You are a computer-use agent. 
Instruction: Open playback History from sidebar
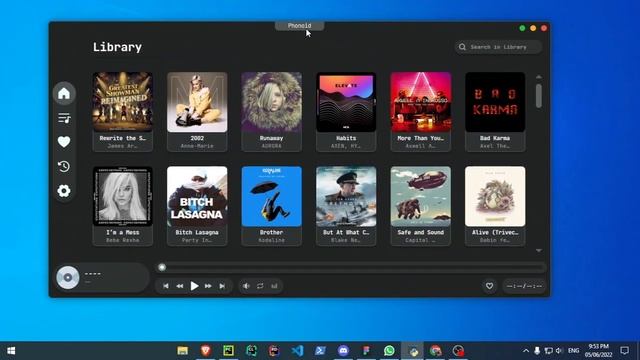click(x=64, y=166)
